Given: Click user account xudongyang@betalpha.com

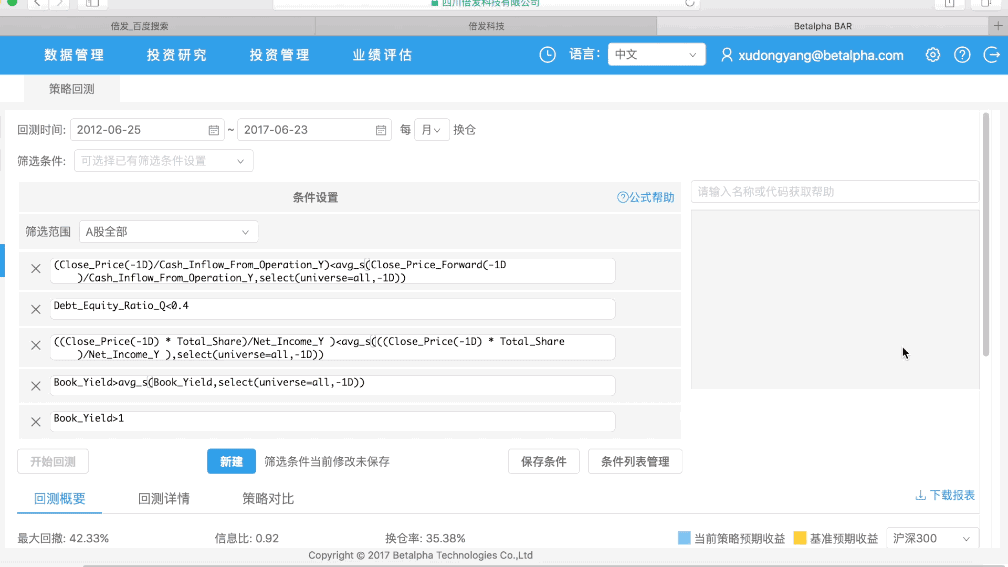Looking at the screenshot, I should tap(812, 55).
